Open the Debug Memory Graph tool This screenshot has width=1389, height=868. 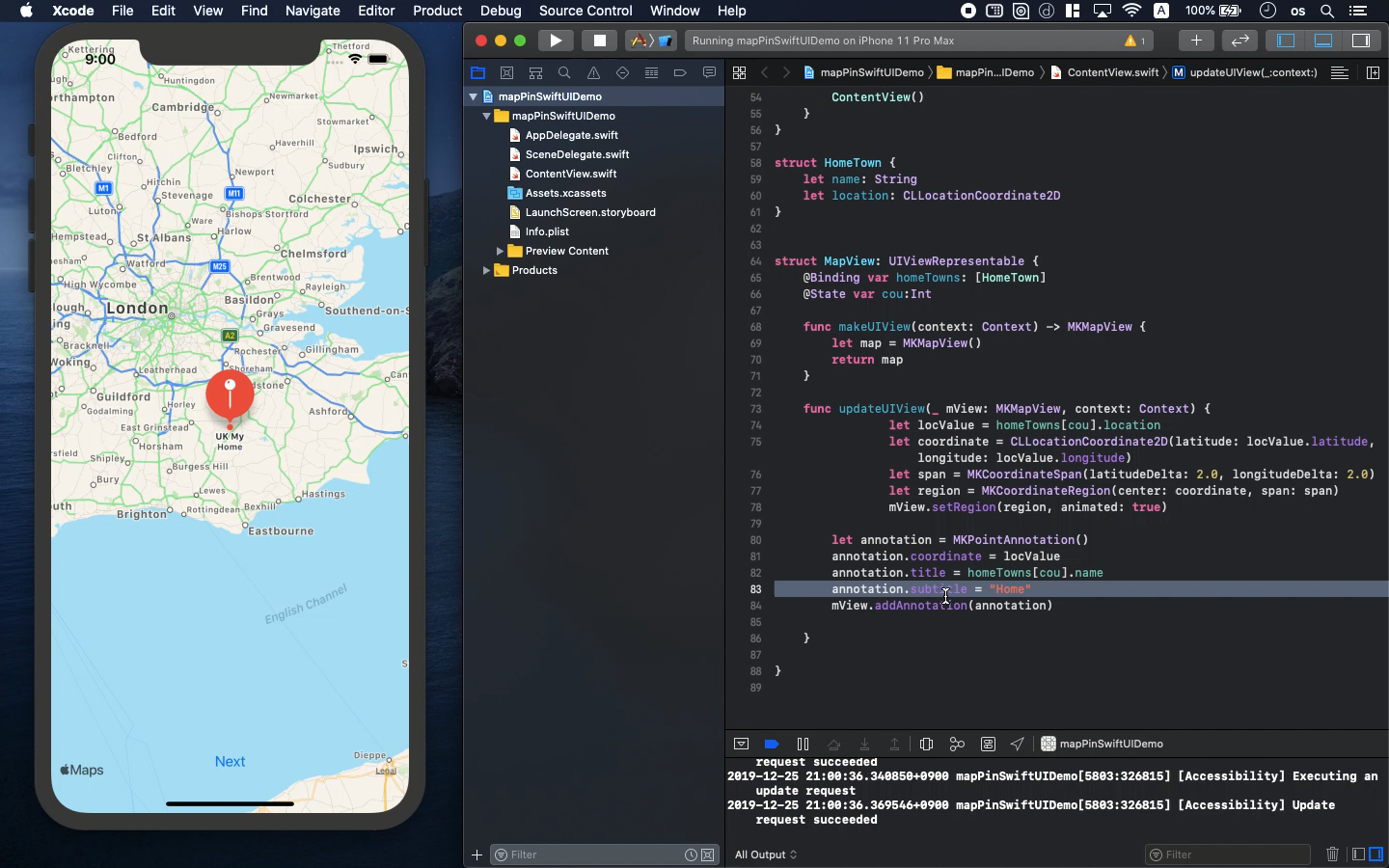click(x=957, y=744)
